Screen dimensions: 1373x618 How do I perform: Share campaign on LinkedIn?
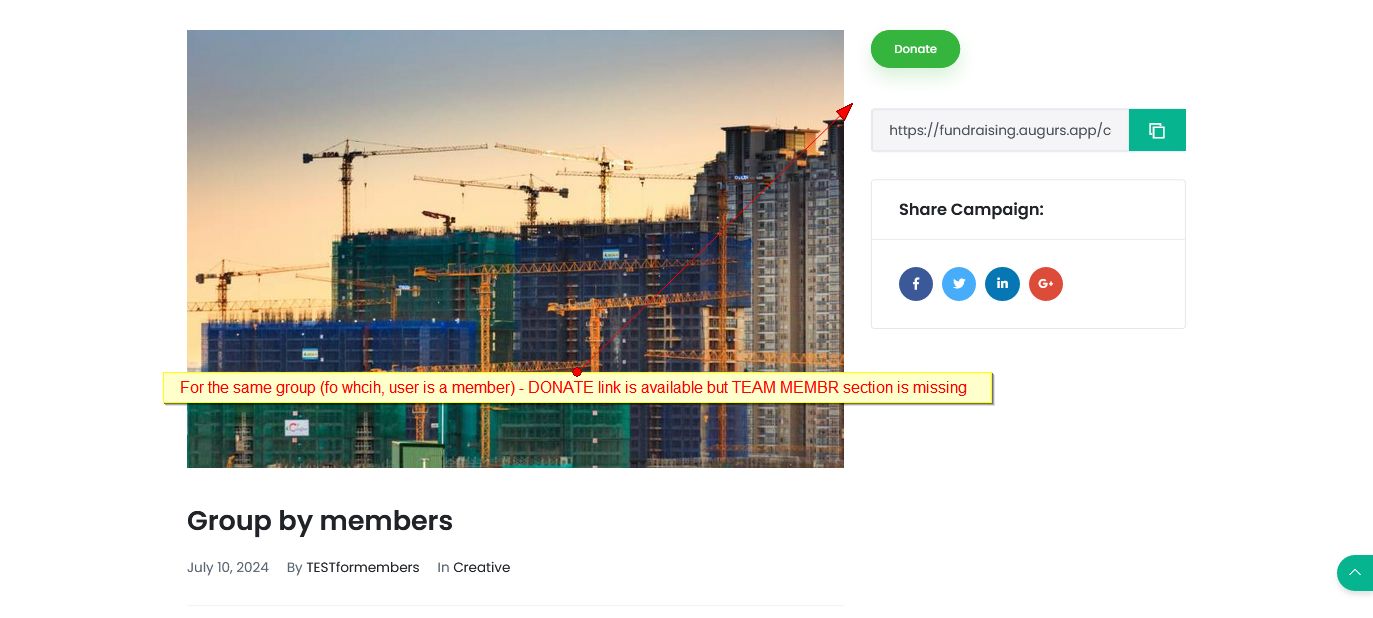[x=1002, y=284]
